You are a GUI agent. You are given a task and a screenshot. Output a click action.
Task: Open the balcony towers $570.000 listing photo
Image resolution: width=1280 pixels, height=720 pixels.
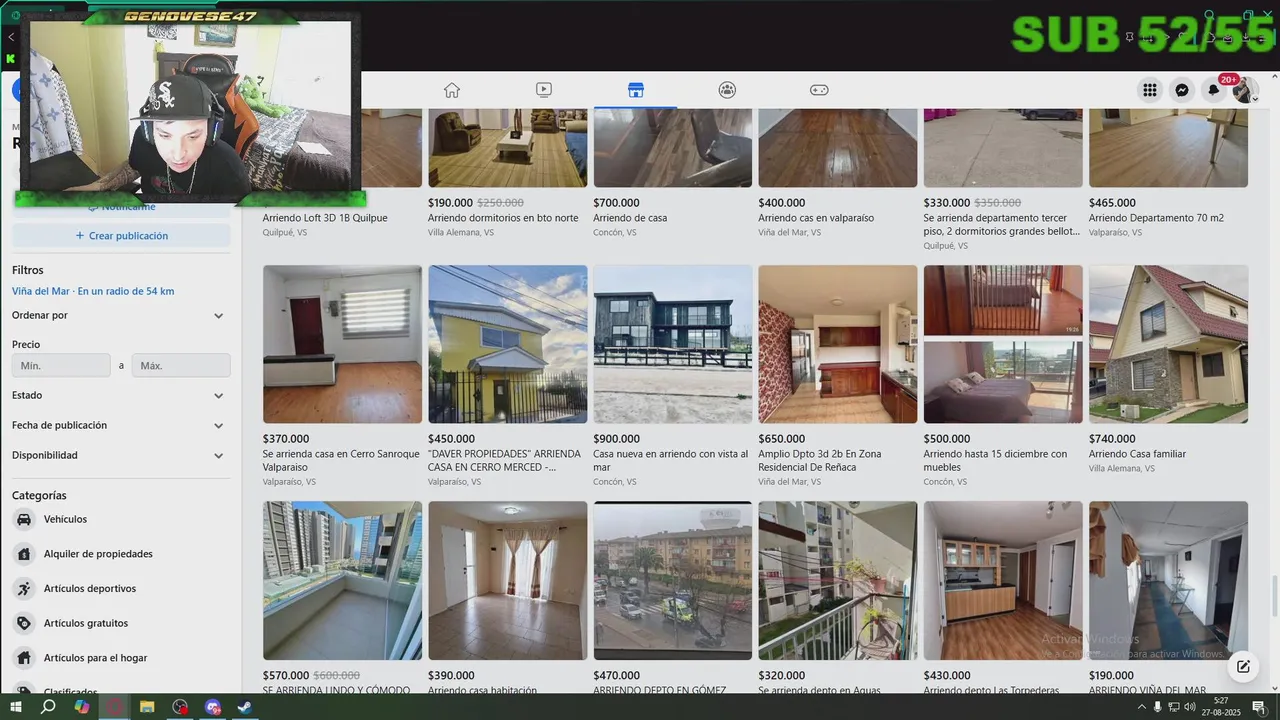coord(342,580)
